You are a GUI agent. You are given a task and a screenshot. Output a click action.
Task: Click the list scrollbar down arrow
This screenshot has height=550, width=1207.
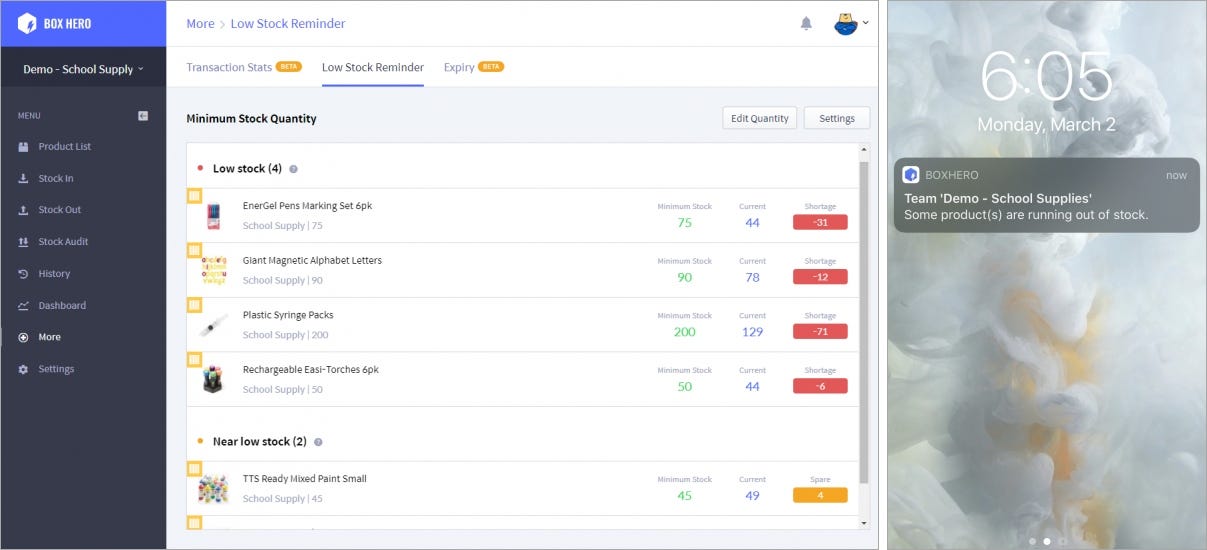[864, 523]
